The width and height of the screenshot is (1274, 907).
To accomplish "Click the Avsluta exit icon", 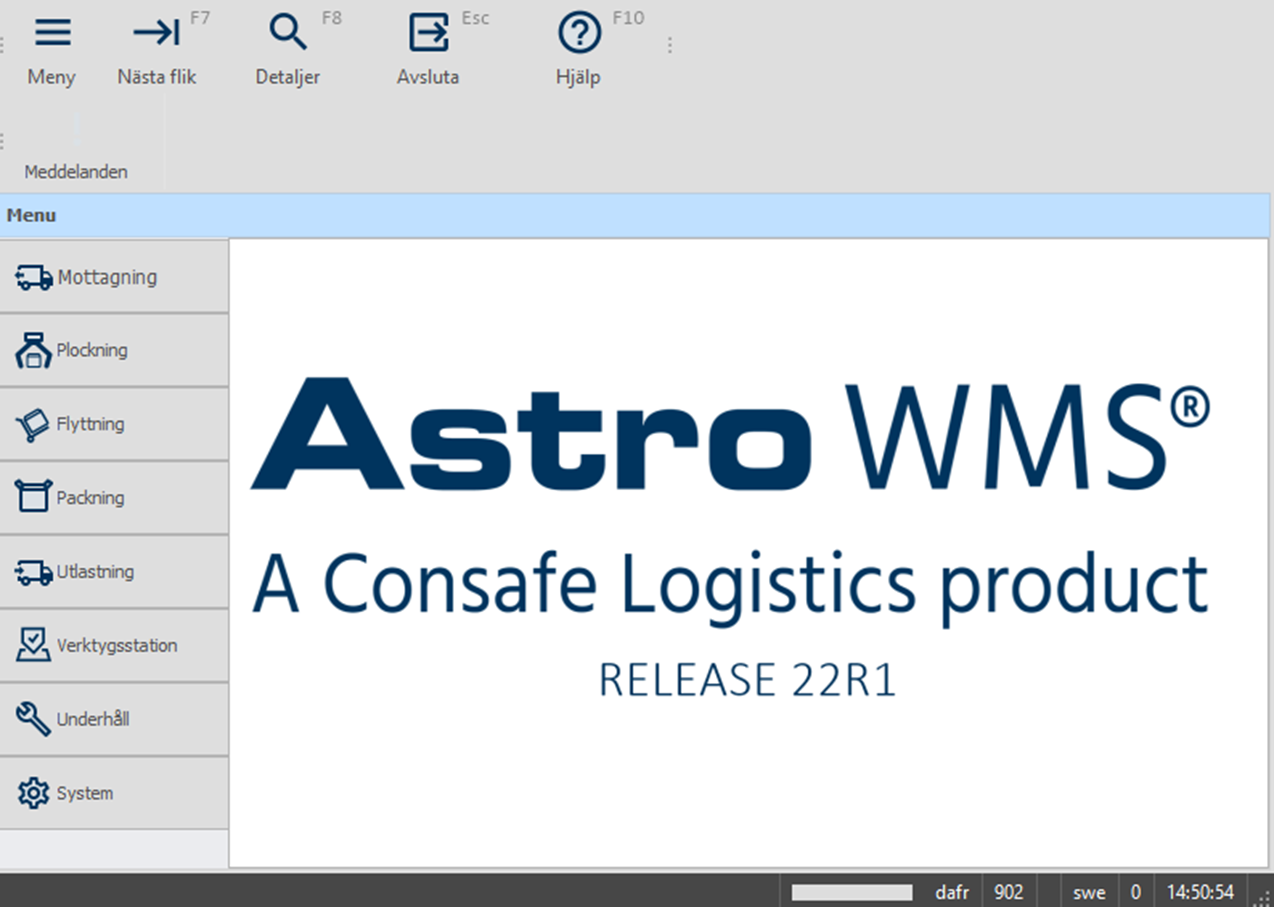I will (x=429, y=33).
